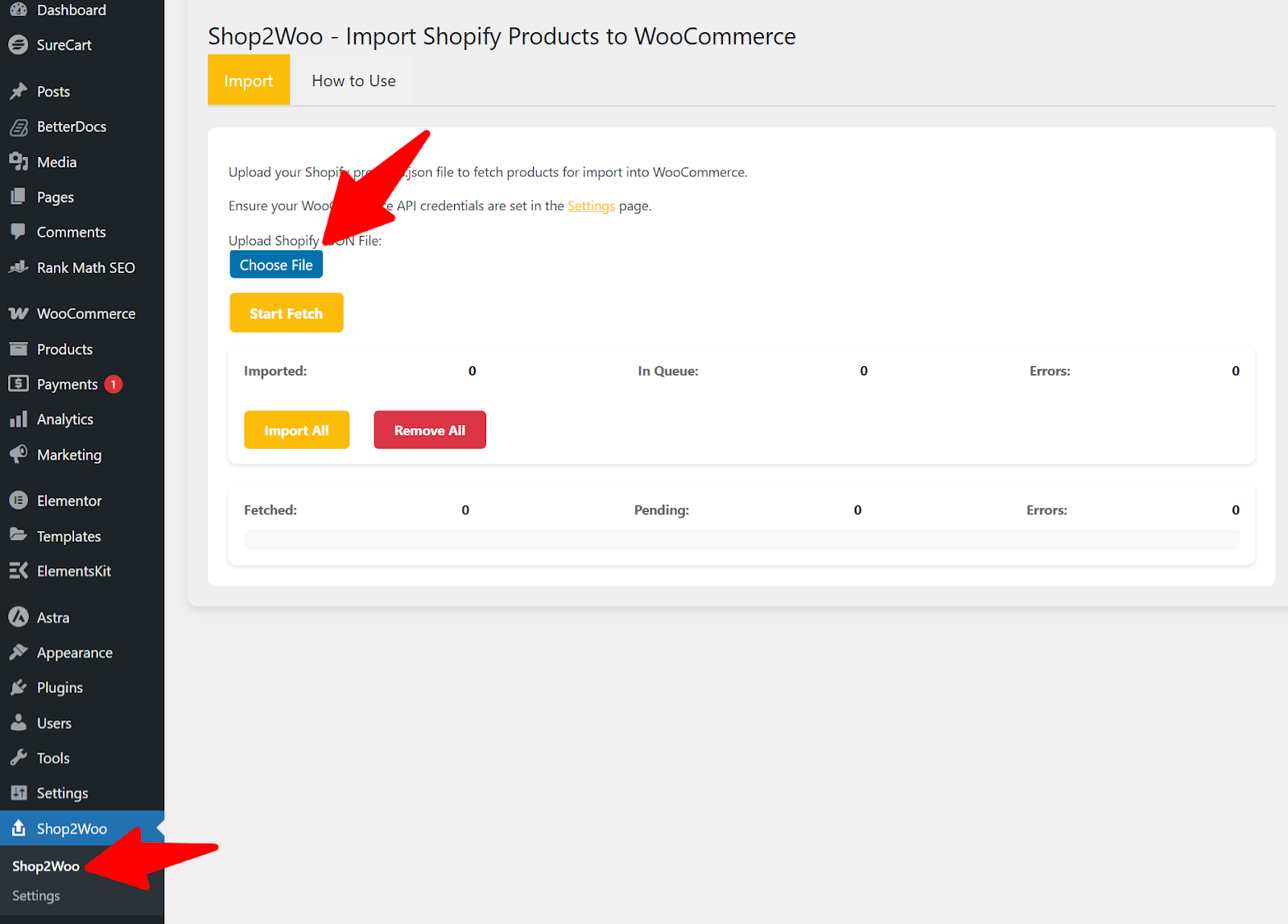The height and width of the screenshot is (924, 1288).
Task: Click the Dashboard gauge icon in sidebar
Action: coord(18,10)
